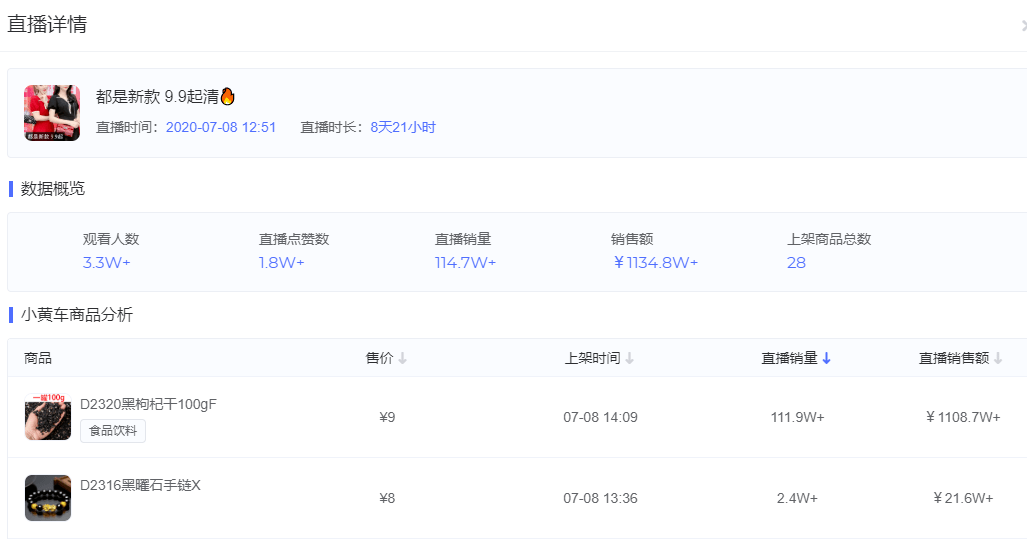Screen dimensions: 1027x539
Task: Click the black goji berry product image
Action: tap(48, 417)
